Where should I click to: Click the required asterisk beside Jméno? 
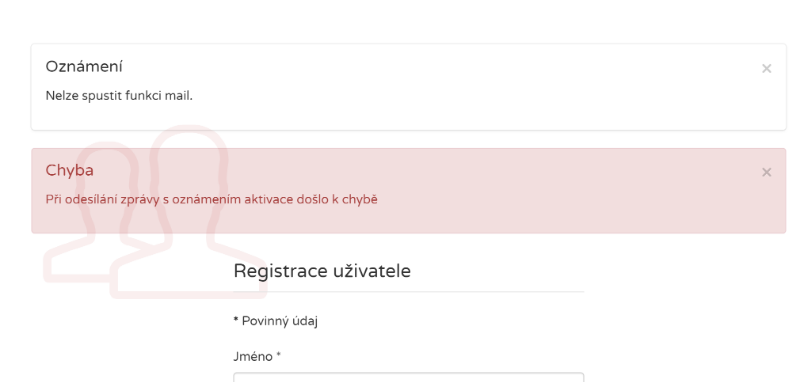[x=279, y=355]
